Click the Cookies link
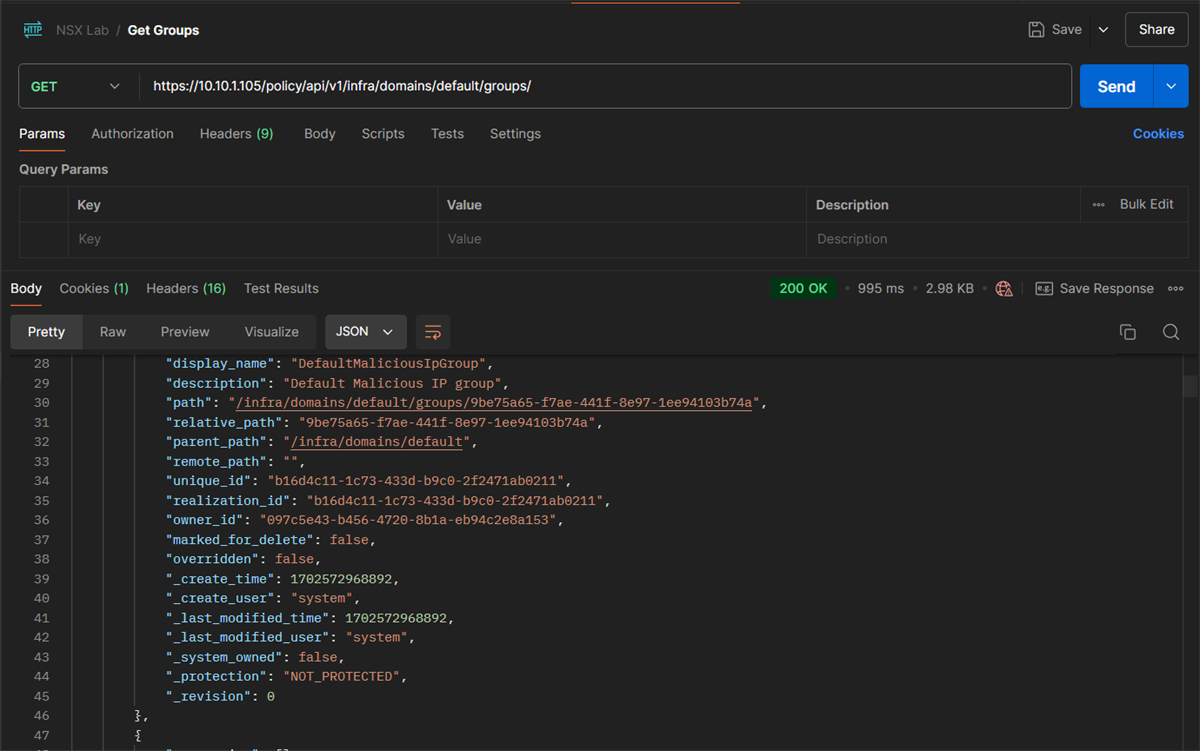The height and width of the screenshot is (751, 1200). [x=1158, y=134]
